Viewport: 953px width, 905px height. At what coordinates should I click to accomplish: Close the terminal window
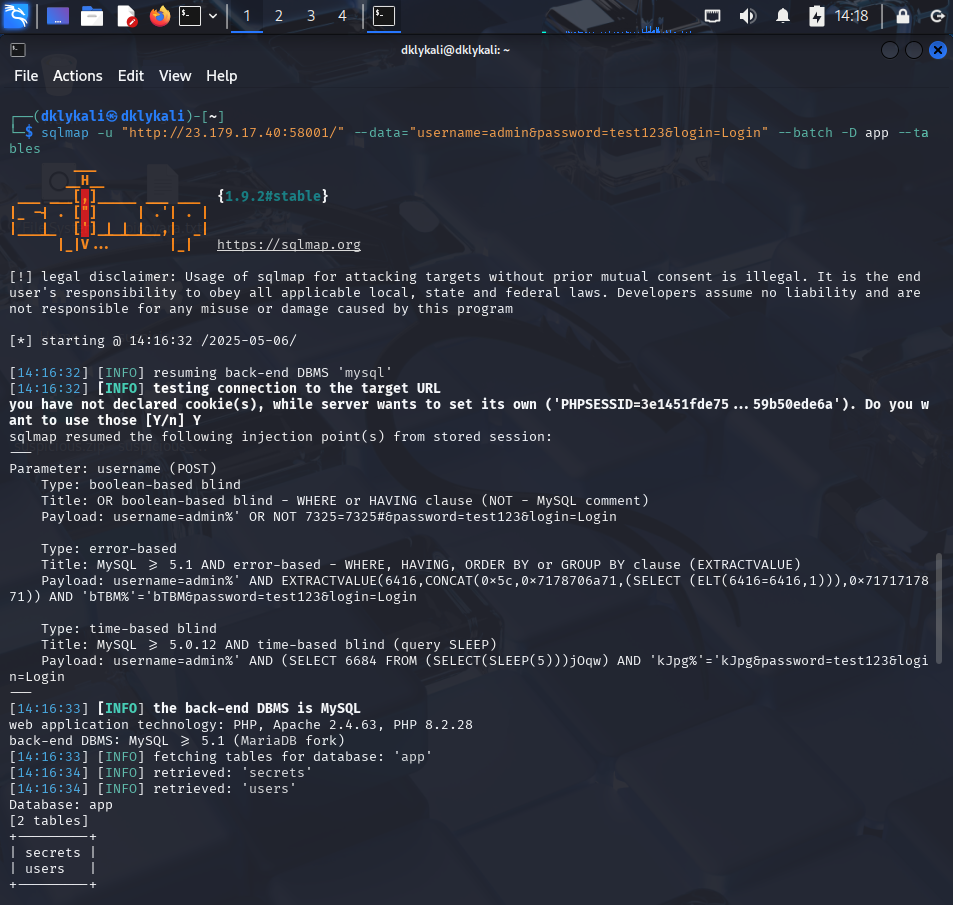pyautogui.click(x=938, y=50)
